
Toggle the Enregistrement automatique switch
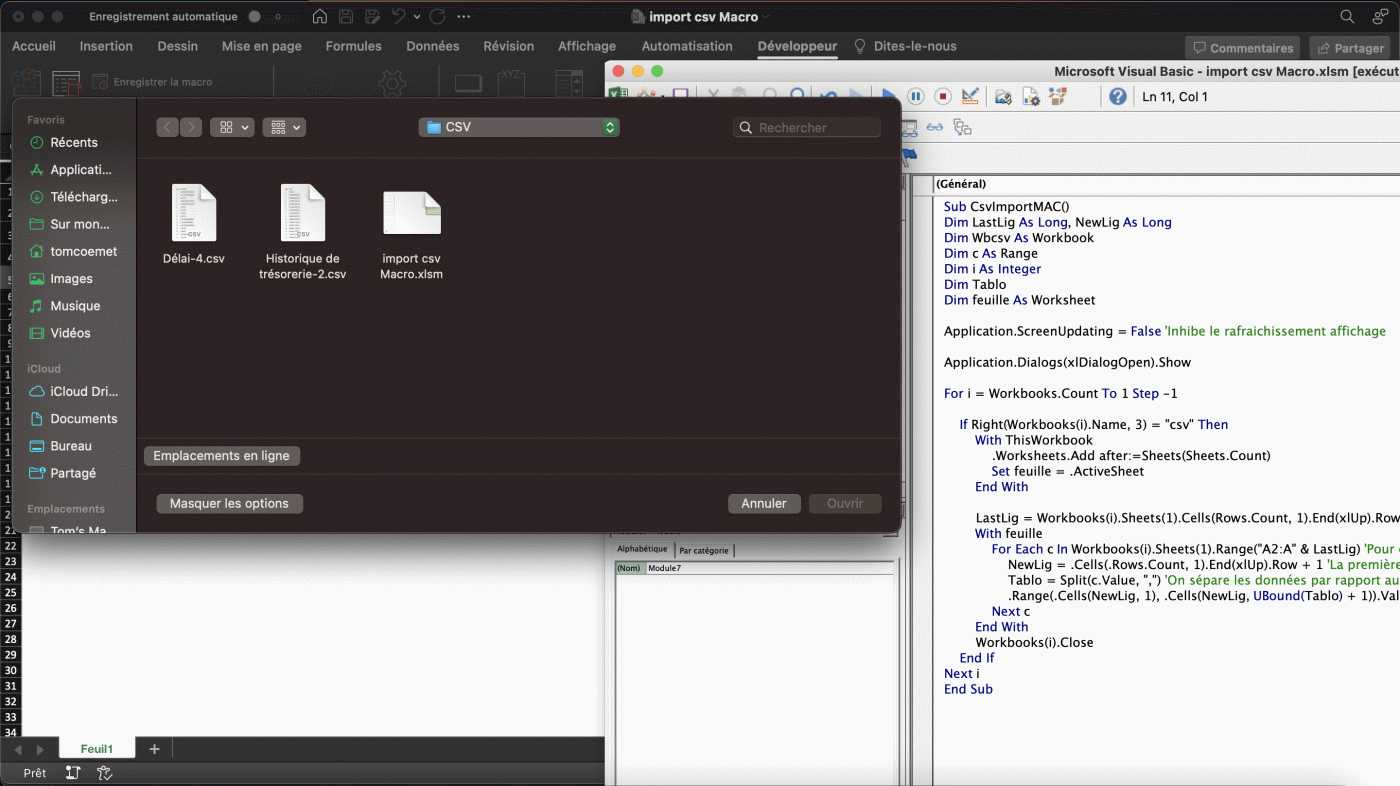(264, 17)
